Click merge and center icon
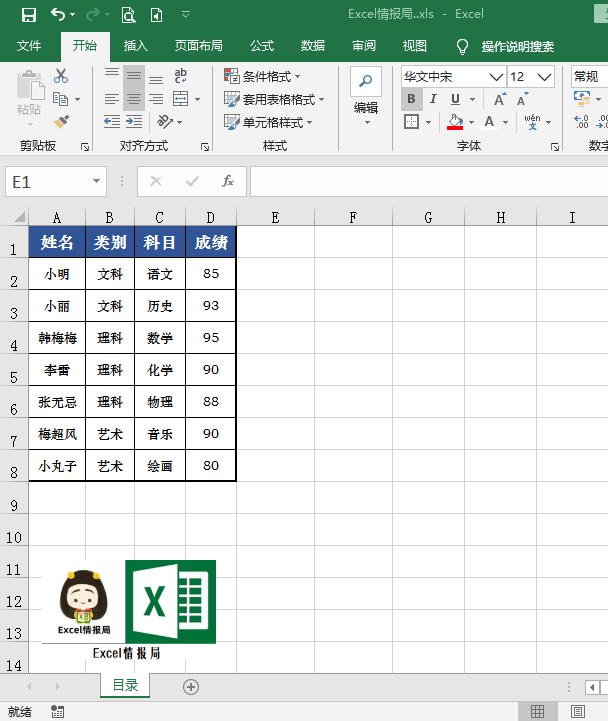This screenshot has width=608, height=721. click(x=180, y=99)
